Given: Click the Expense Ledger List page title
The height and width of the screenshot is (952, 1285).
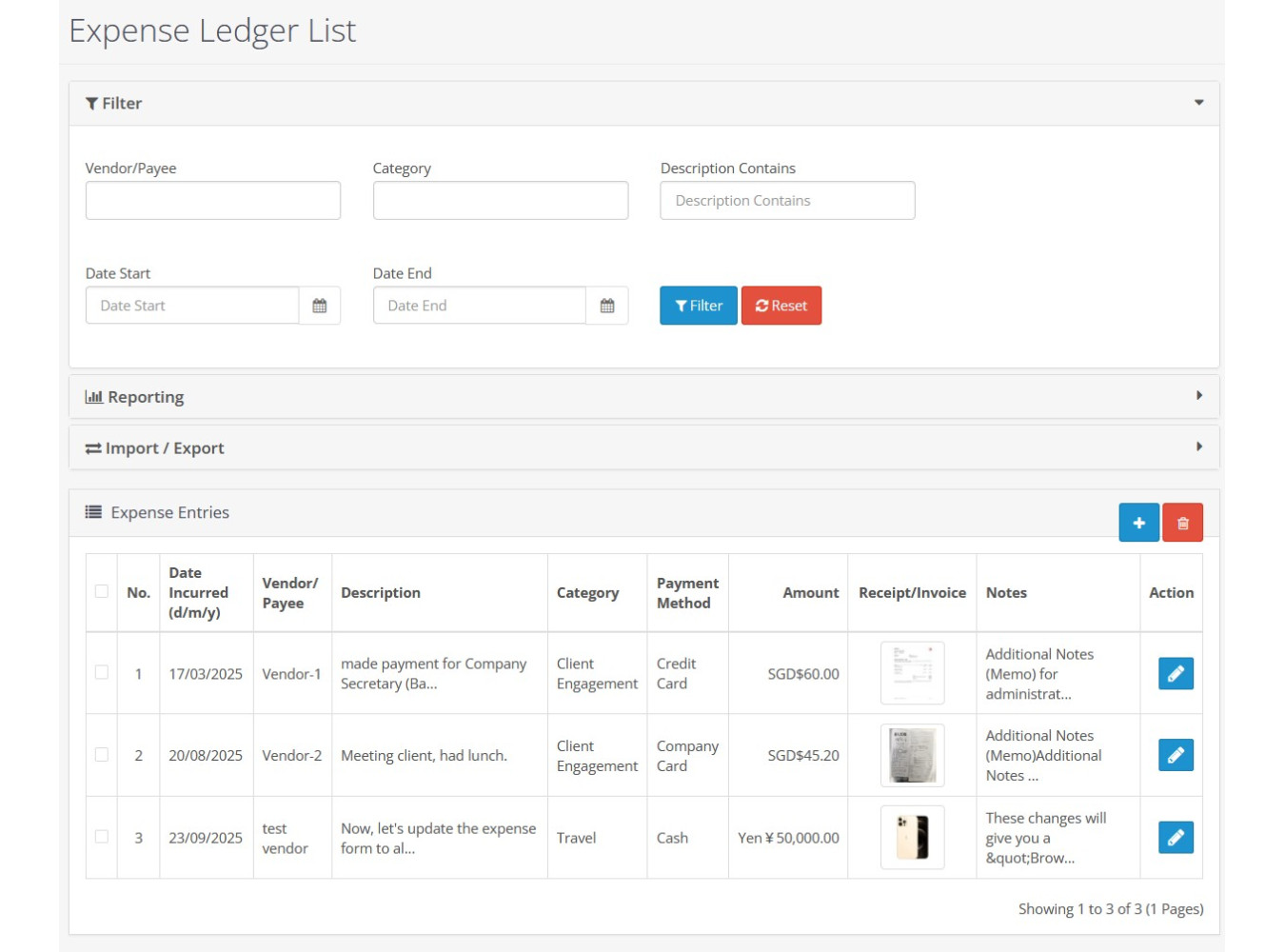Looking at the screenshot, I should click(x=211, y=30).
